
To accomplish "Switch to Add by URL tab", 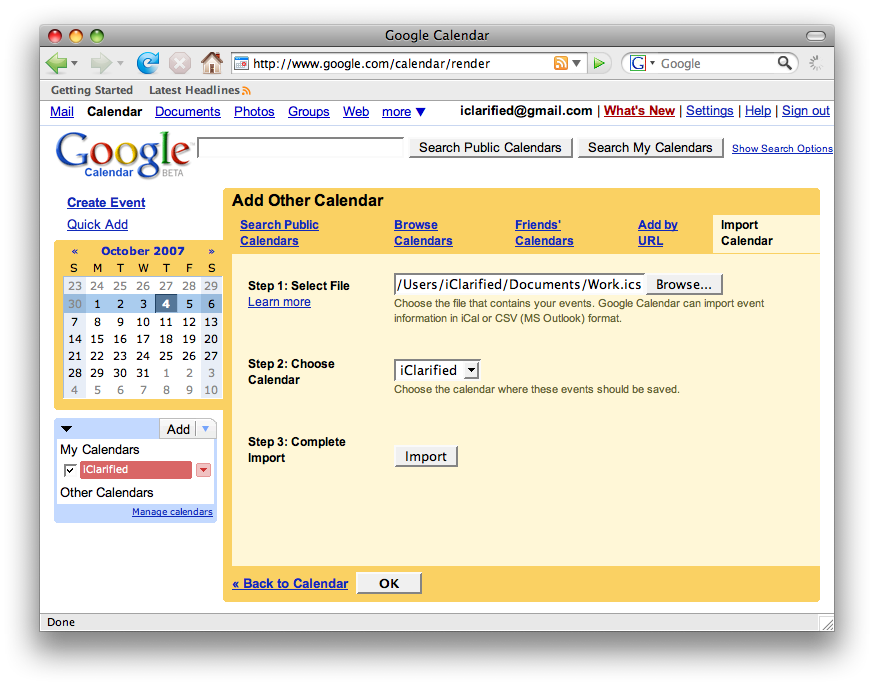I will point(658,233).
